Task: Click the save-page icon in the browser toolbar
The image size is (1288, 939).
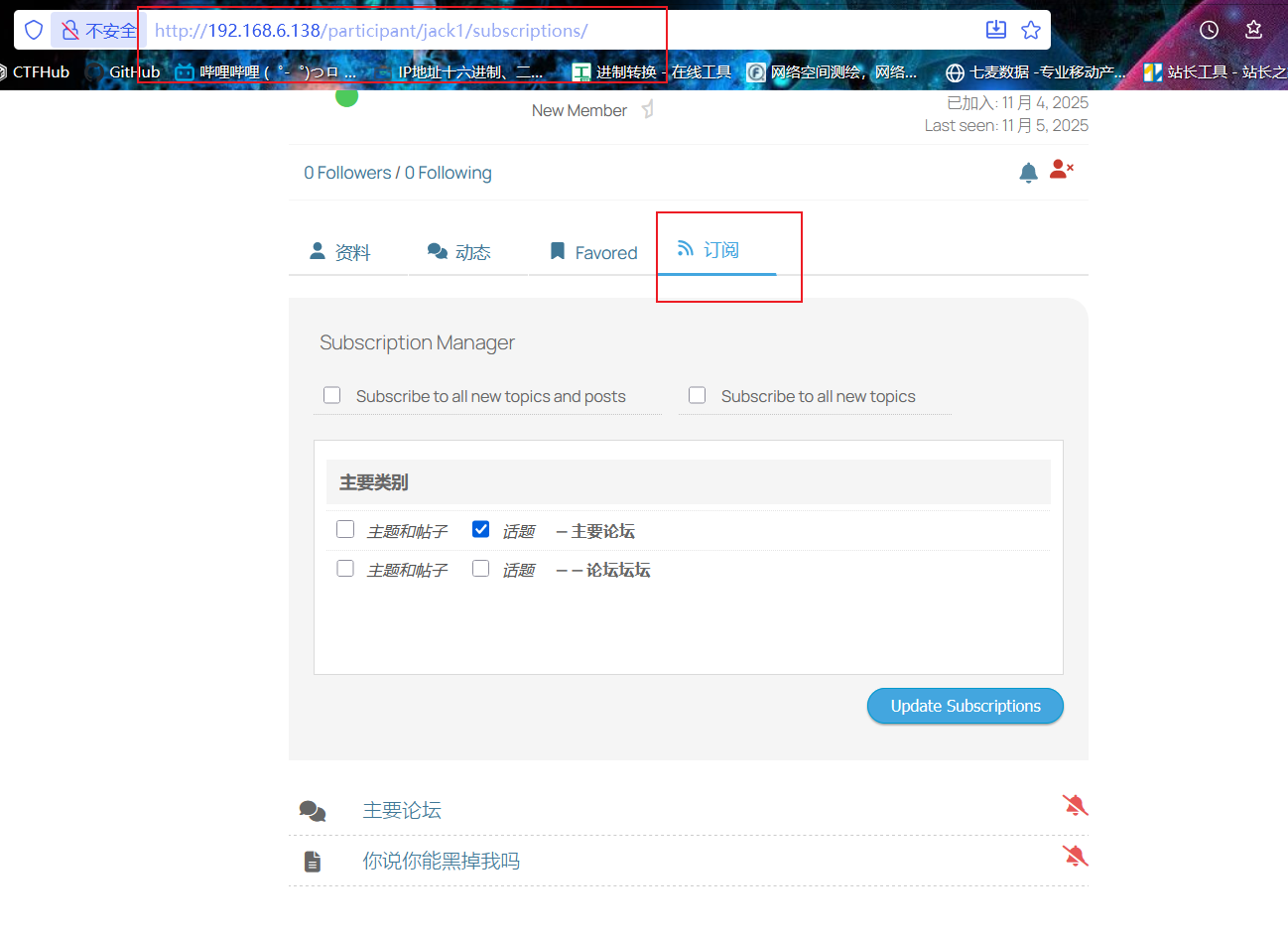Action: click(x=995, y=30)
